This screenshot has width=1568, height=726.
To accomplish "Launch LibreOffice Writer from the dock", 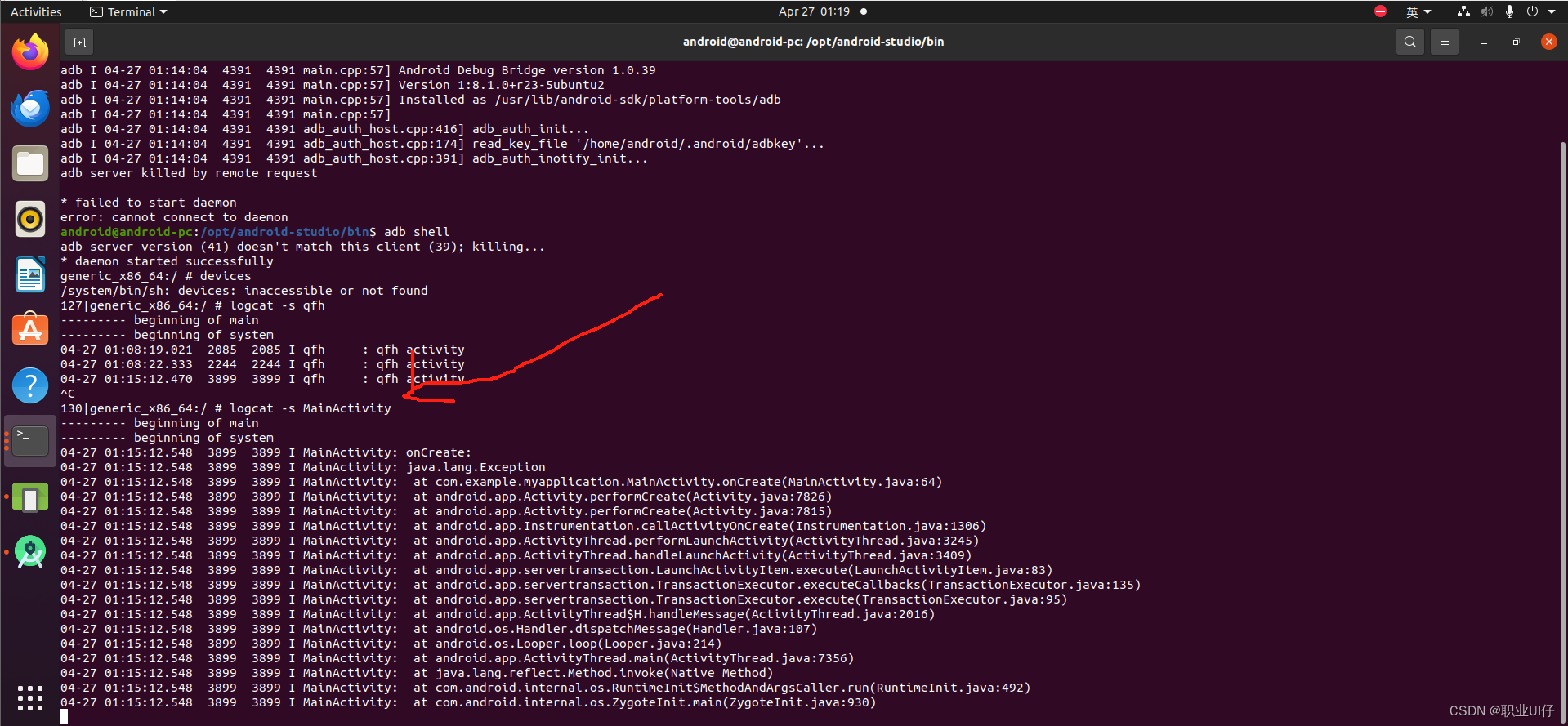I will (30, 274).
